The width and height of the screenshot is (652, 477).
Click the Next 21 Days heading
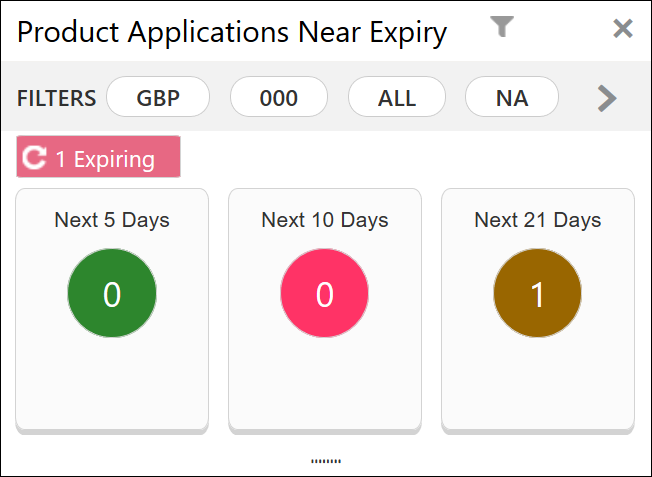(x=538, y=220)
